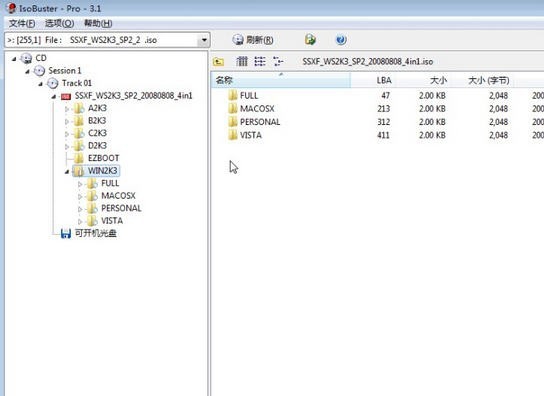Viewport: 544px width, 396px height.
Task: Select the WIN2K3 folder icon in tree
Action: pyautogui.click(x=79, y=171)
